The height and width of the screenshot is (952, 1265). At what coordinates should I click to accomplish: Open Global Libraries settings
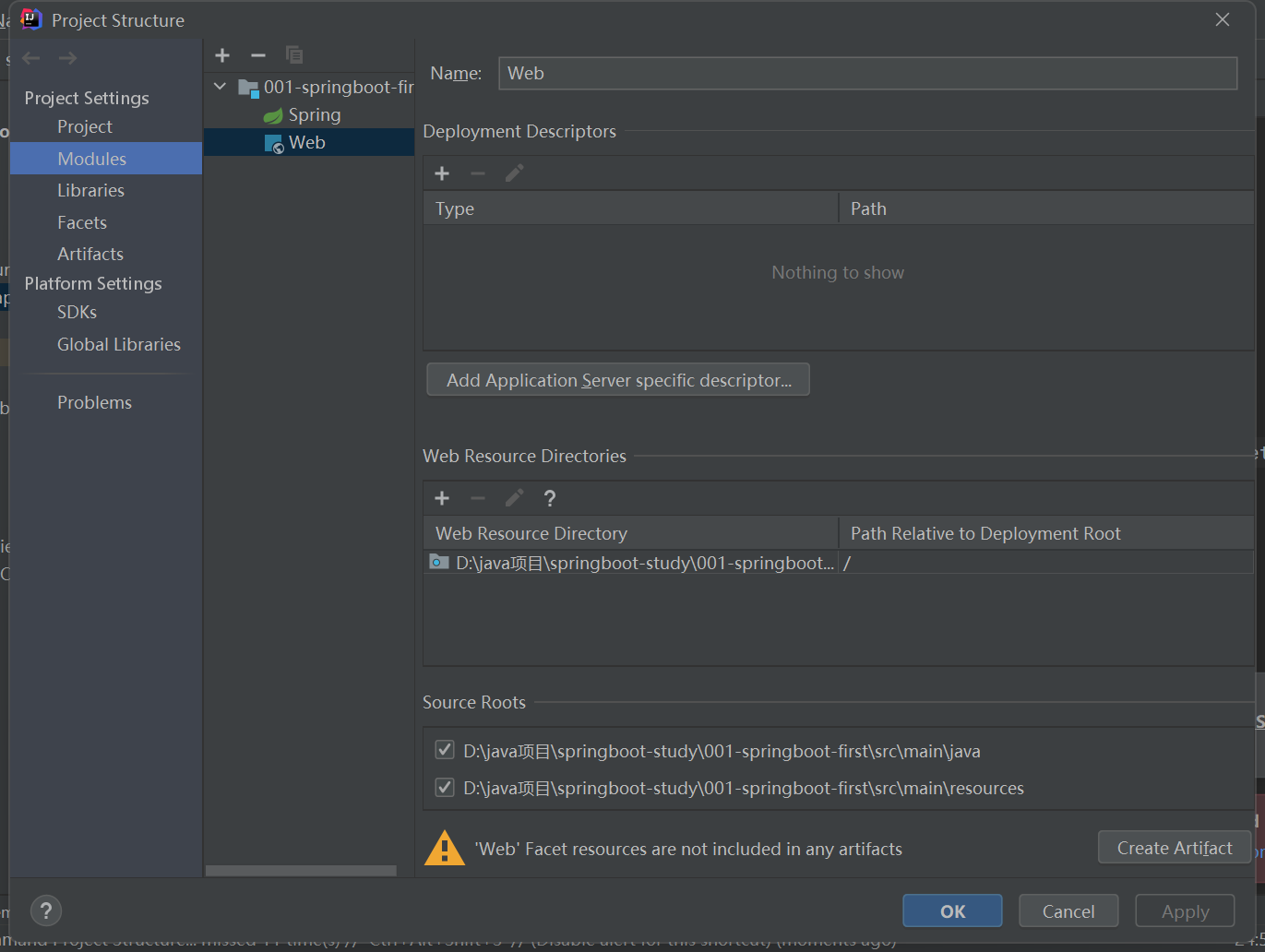[119, 344]
